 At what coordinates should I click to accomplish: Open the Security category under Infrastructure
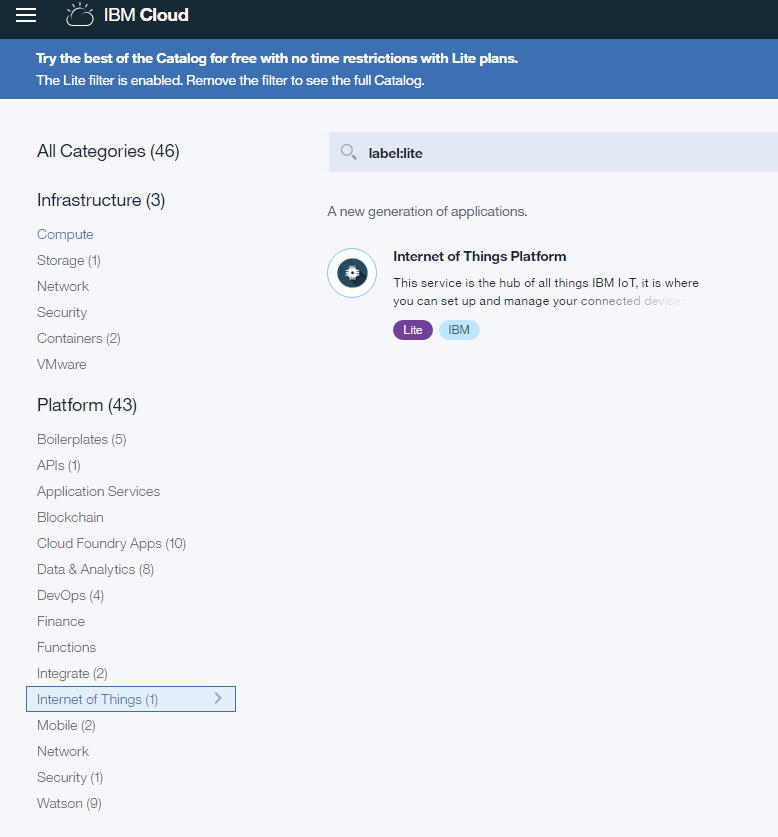pyautogui.click(x=62, y=312)
